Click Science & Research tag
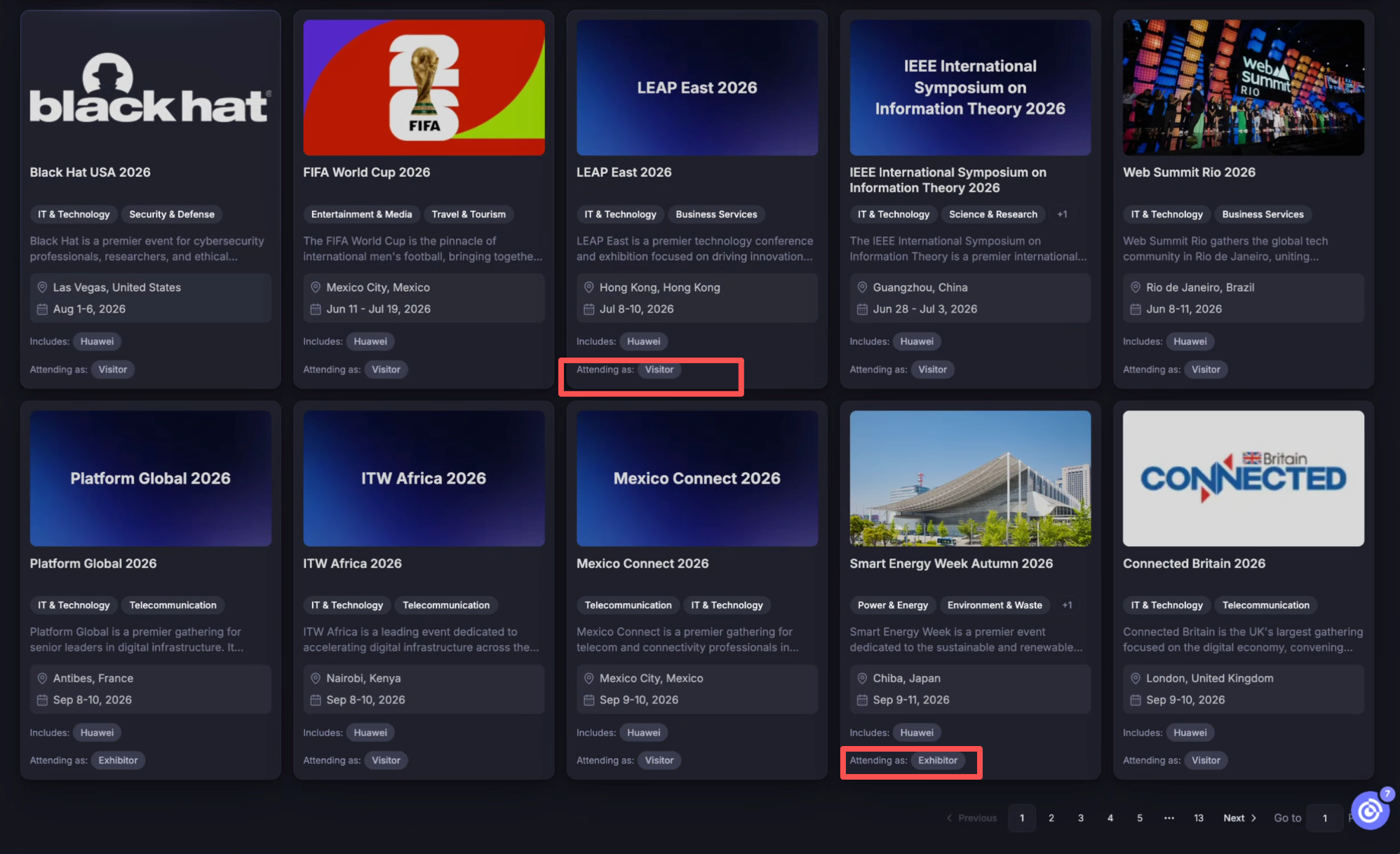1400x854 pixels. point(993,215)
